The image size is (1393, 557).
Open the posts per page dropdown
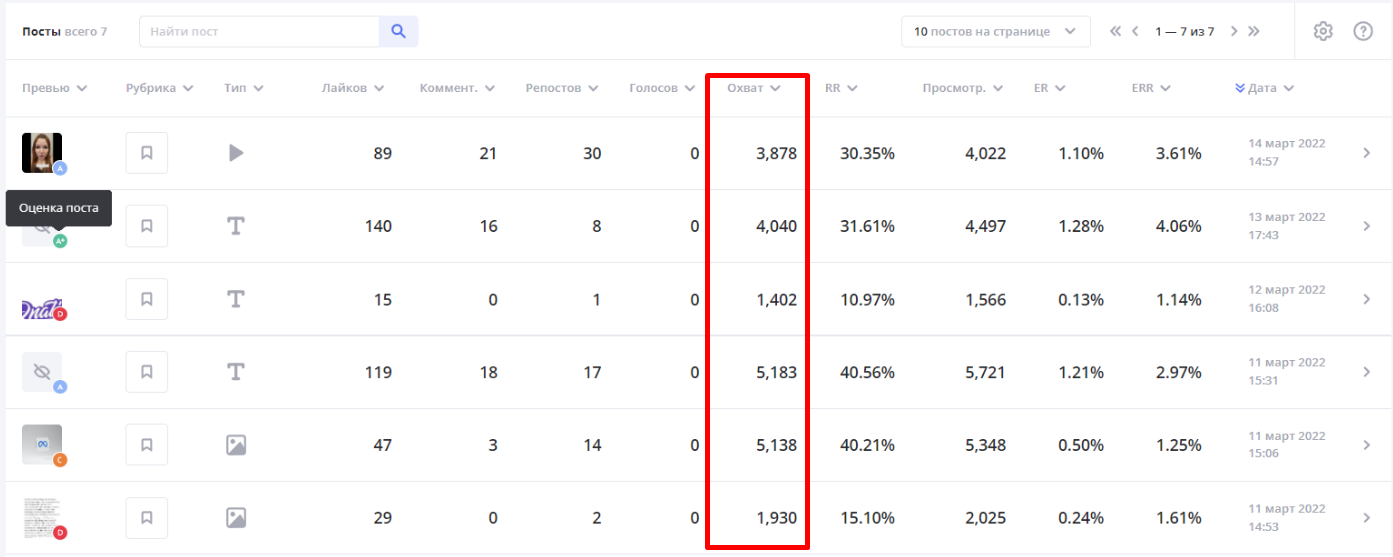point(995,32)
